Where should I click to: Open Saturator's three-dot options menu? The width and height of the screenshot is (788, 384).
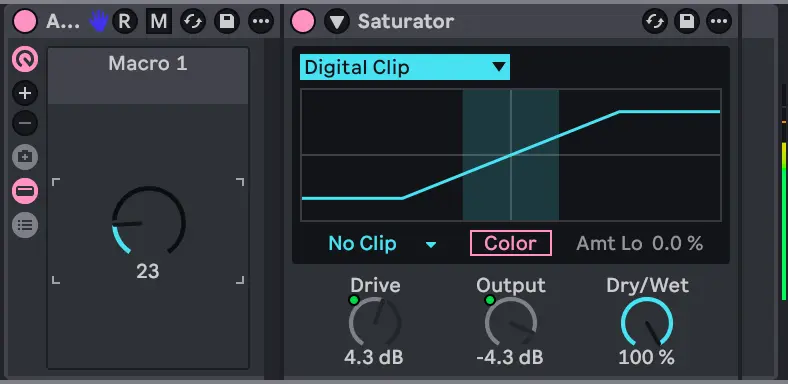tap(719, 22)
